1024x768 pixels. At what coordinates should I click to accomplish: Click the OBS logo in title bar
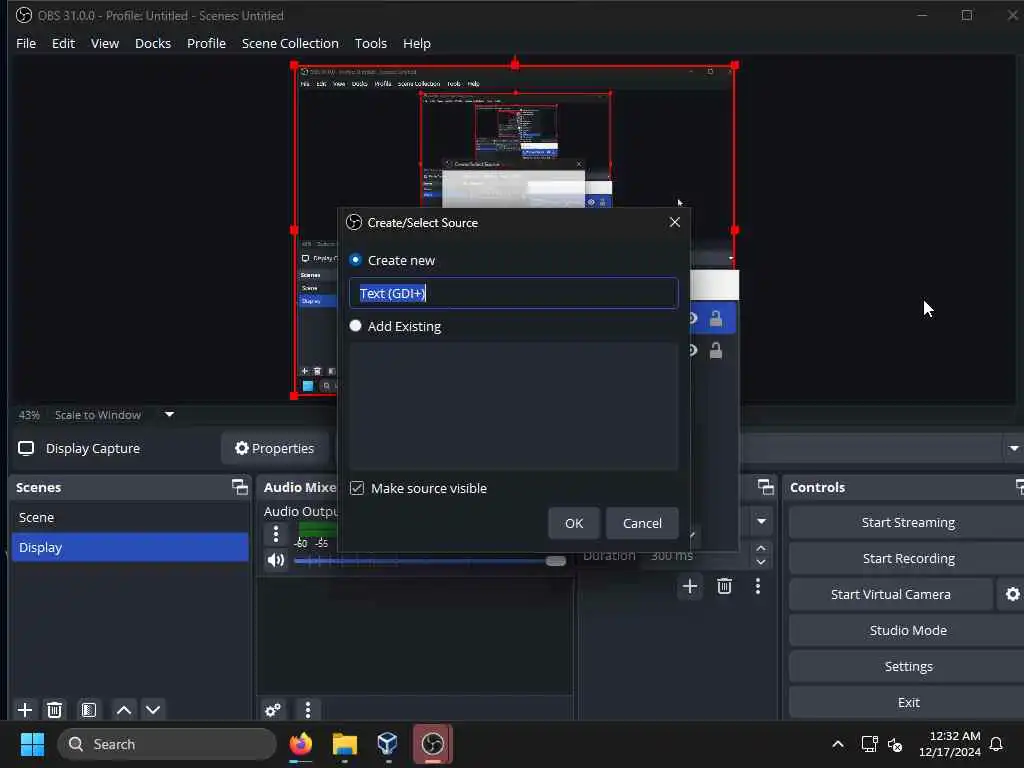tap(24, 15)
